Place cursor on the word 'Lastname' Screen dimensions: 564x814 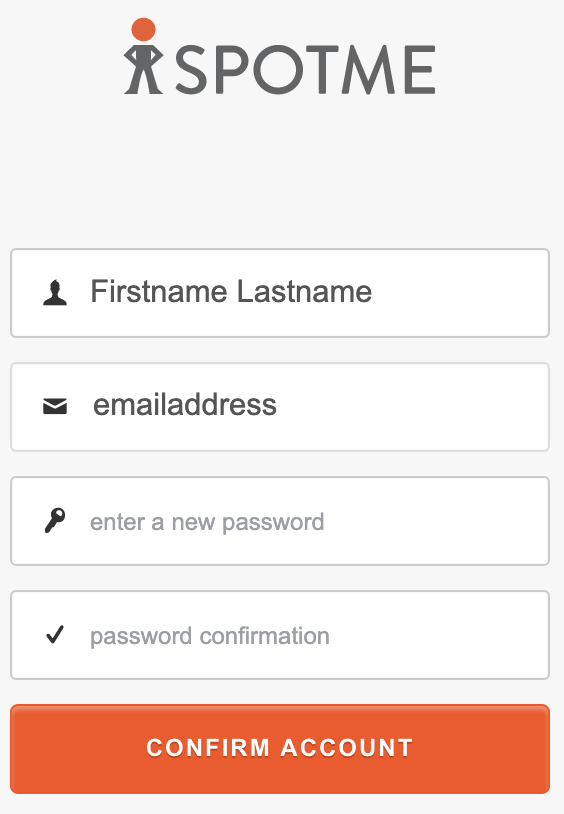304,291
